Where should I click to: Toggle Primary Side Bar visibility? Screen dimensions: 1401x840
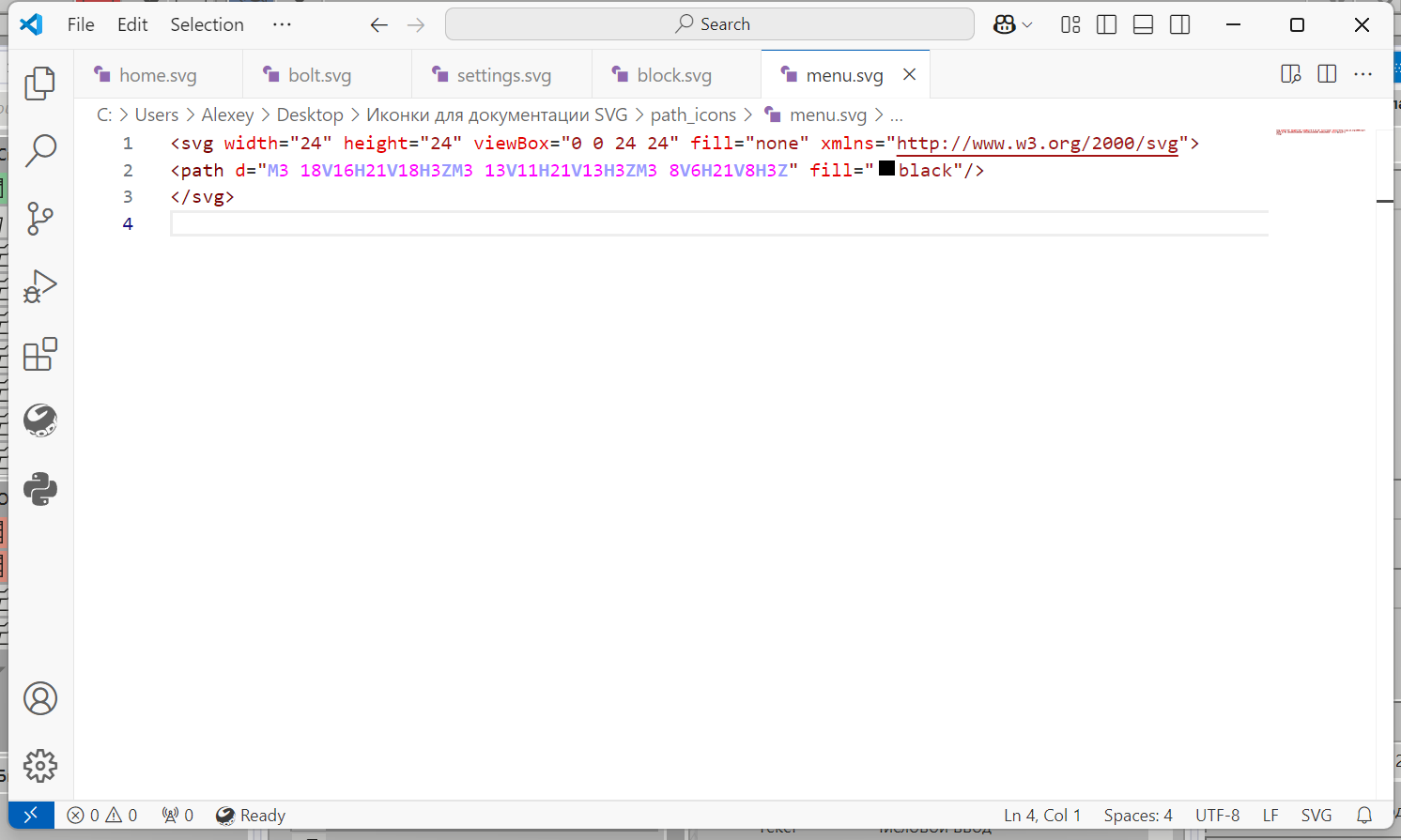pyautogui.click(x=1106, y=24)
